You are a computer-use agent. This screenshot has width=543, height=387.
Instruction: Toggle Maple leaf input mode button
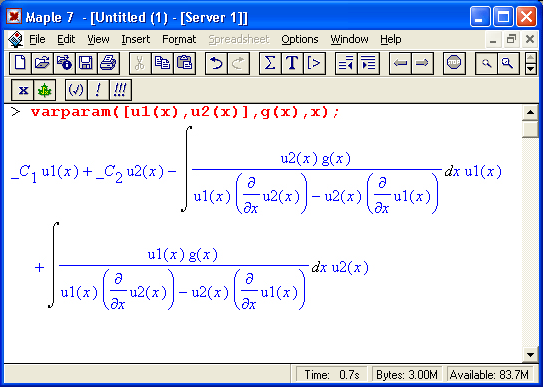[45, 90]
